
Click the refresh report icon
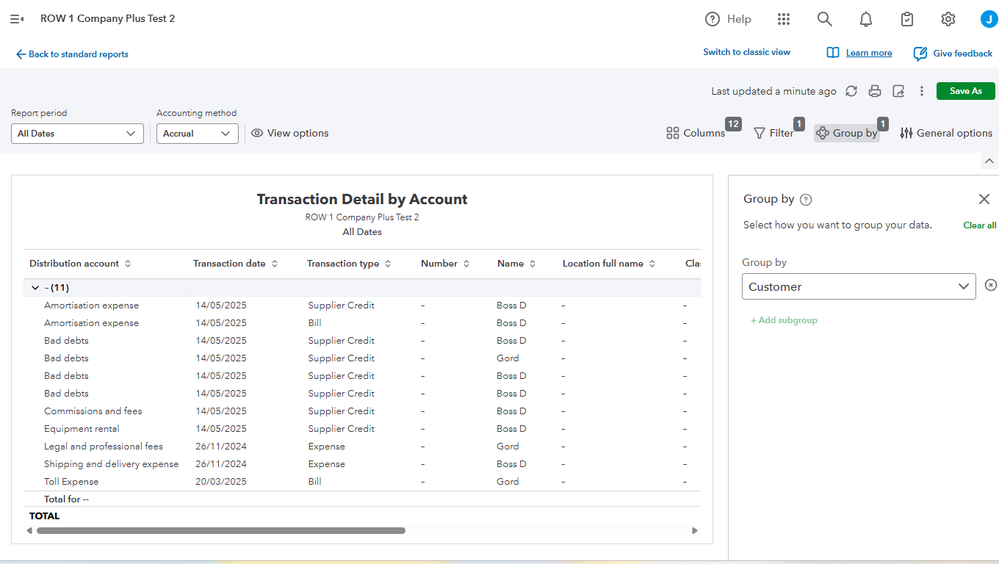click(x=851, y=91)
